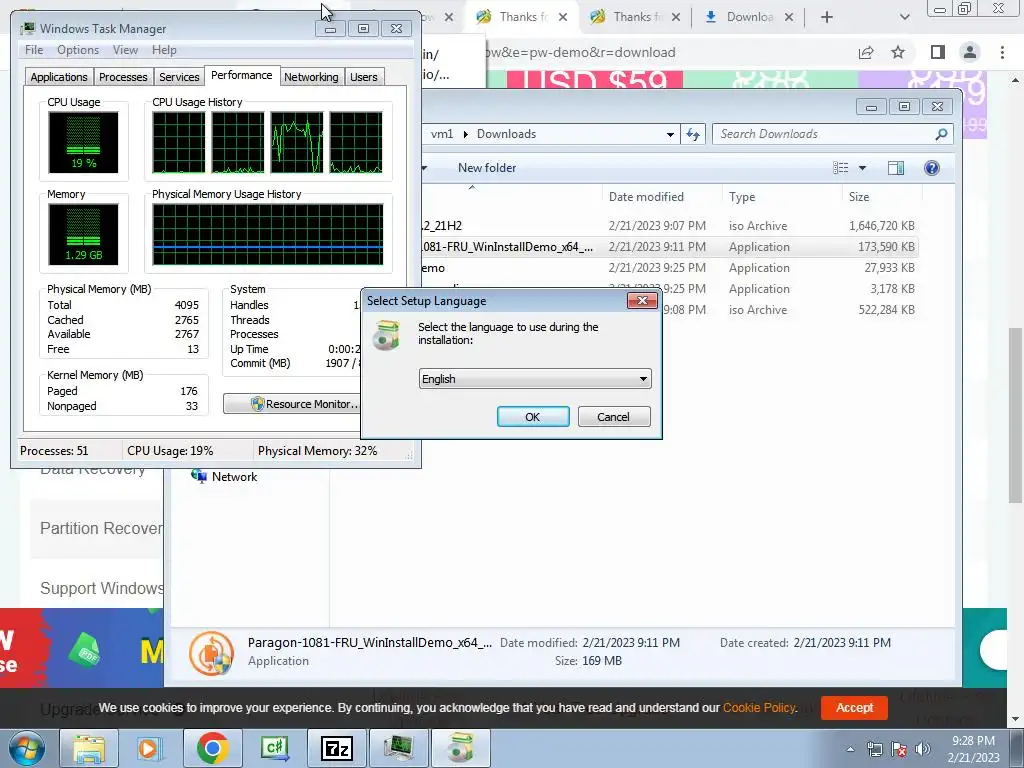Open Chrome profile avatar
The height and width of the screenshot is (768, 1024).
(970, 52)
